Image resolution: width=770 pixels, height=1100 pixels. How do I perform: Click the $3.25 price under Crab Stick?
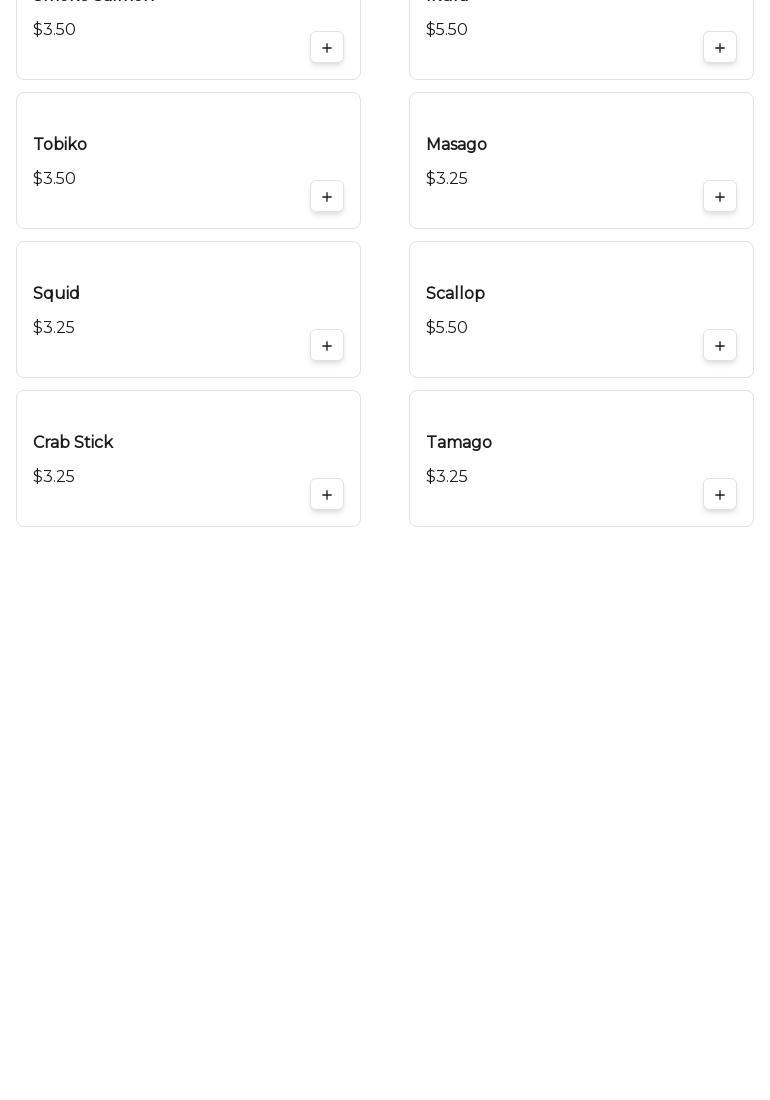(x=54, y=477)
